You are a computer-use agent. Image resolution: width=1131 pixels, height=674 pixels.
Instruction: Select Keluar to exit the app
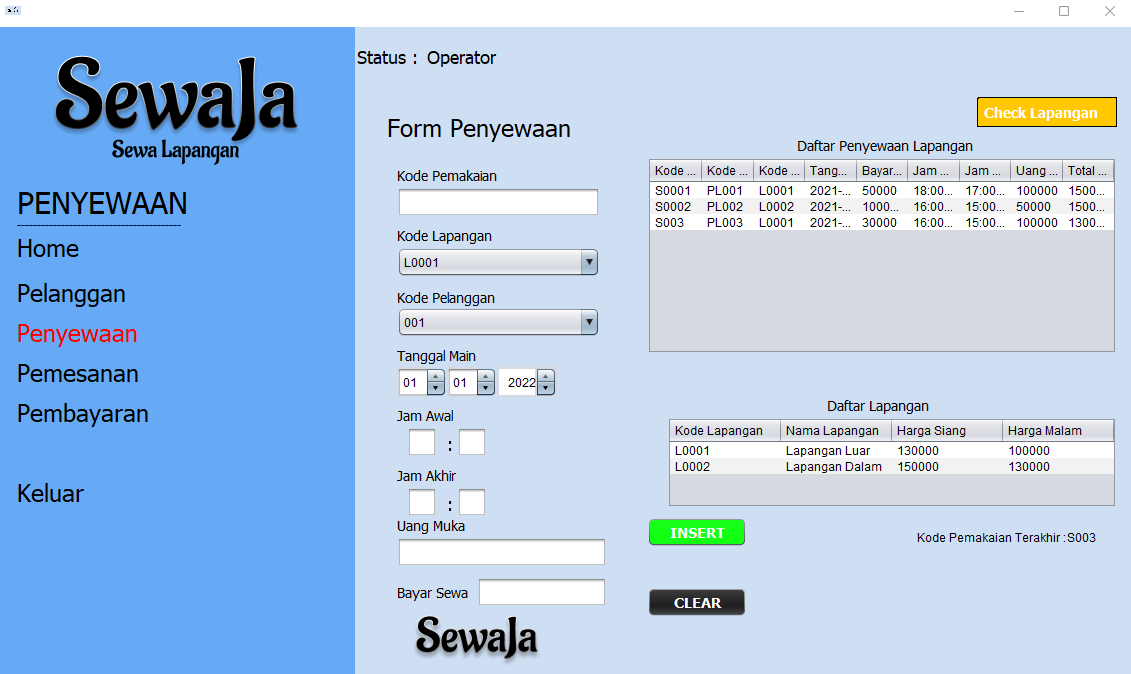coord(50,494)
